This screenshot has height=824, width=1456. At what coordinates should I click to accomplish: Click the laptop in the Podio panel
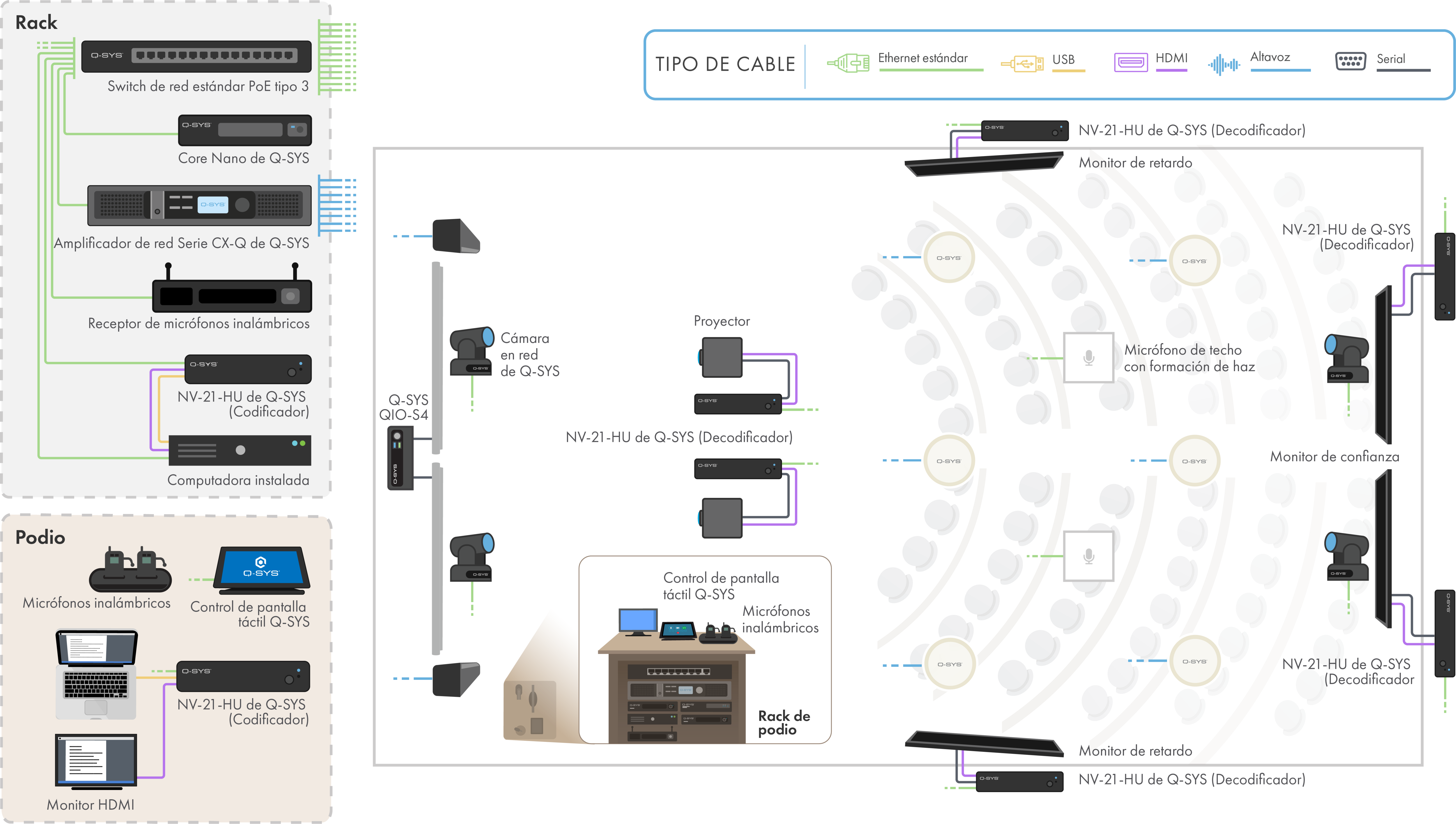click(97, 675)
